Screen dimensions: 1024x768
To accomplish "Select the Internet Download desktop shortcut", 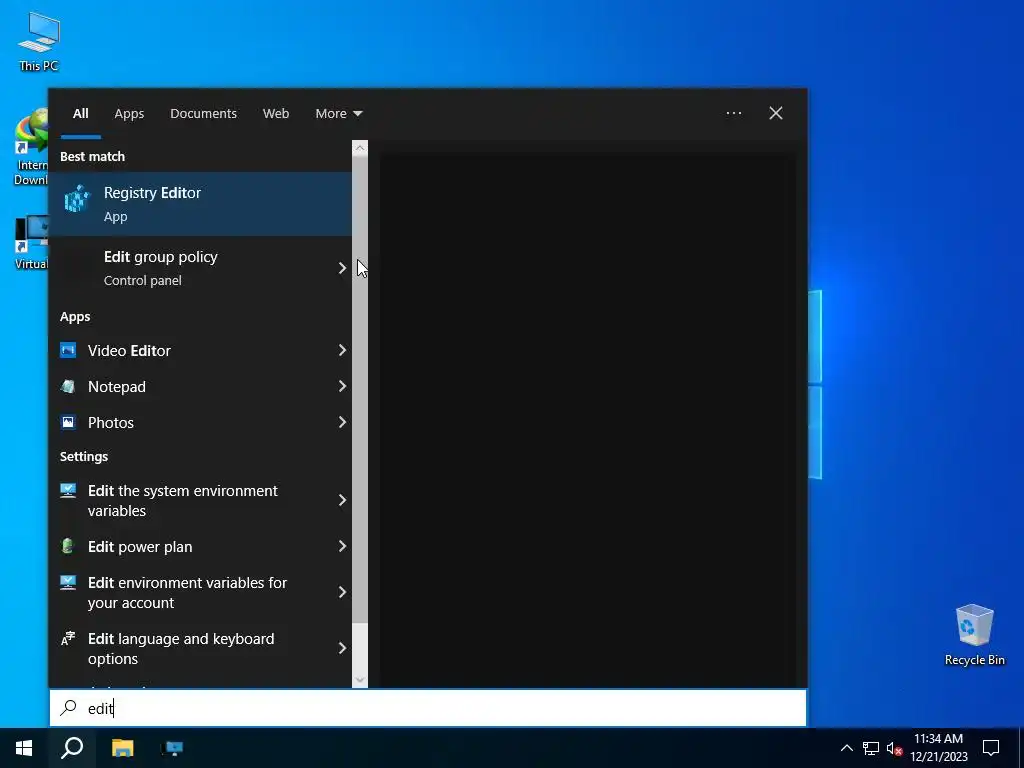I will 31,148.
